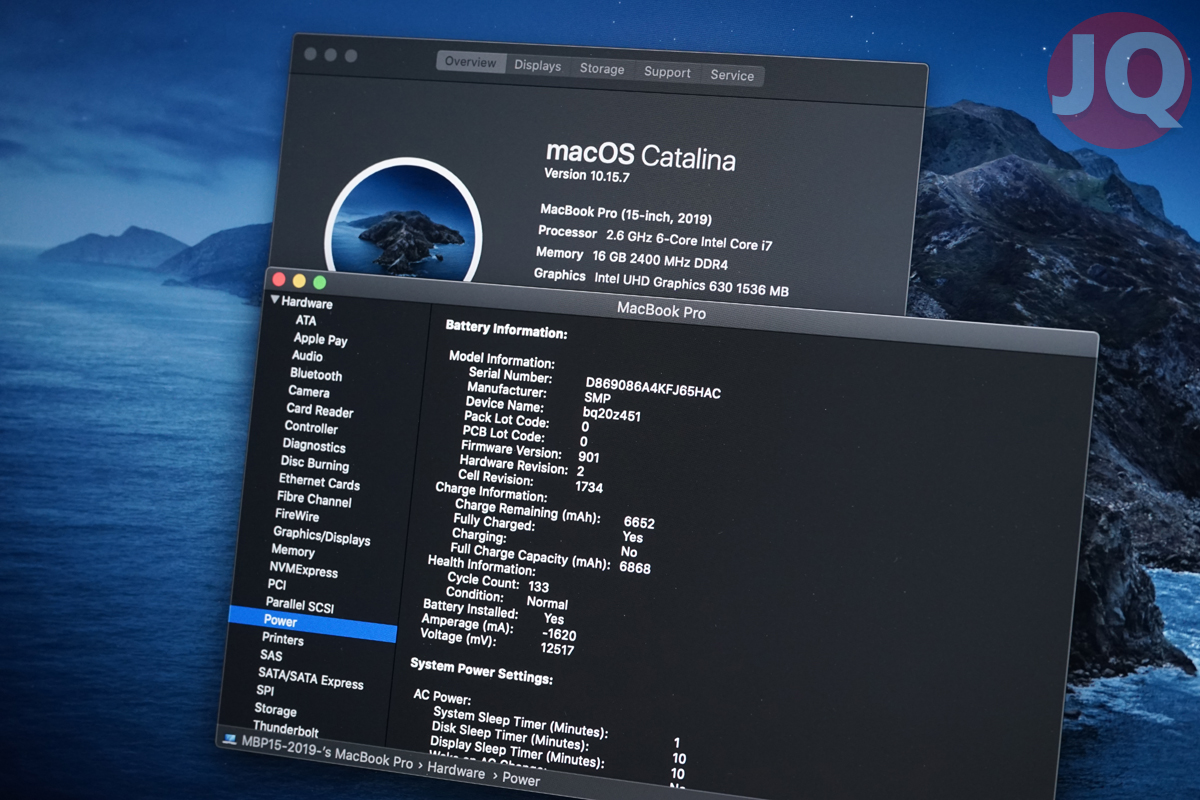The height and width of the screenshot is (800, 1200).
Task: Click Version 10.15.7 in About This Mac
Action: coord(587,174)
